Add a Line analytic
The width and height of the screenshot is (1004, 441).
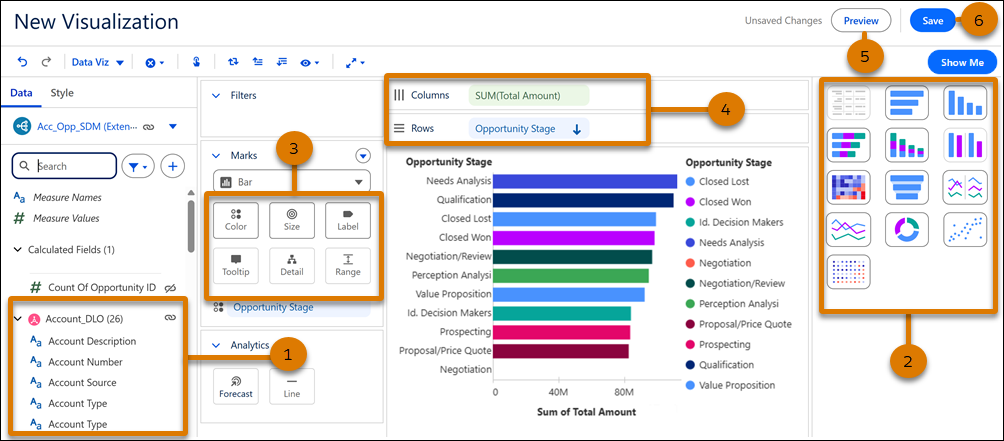(x=291, y=387)
